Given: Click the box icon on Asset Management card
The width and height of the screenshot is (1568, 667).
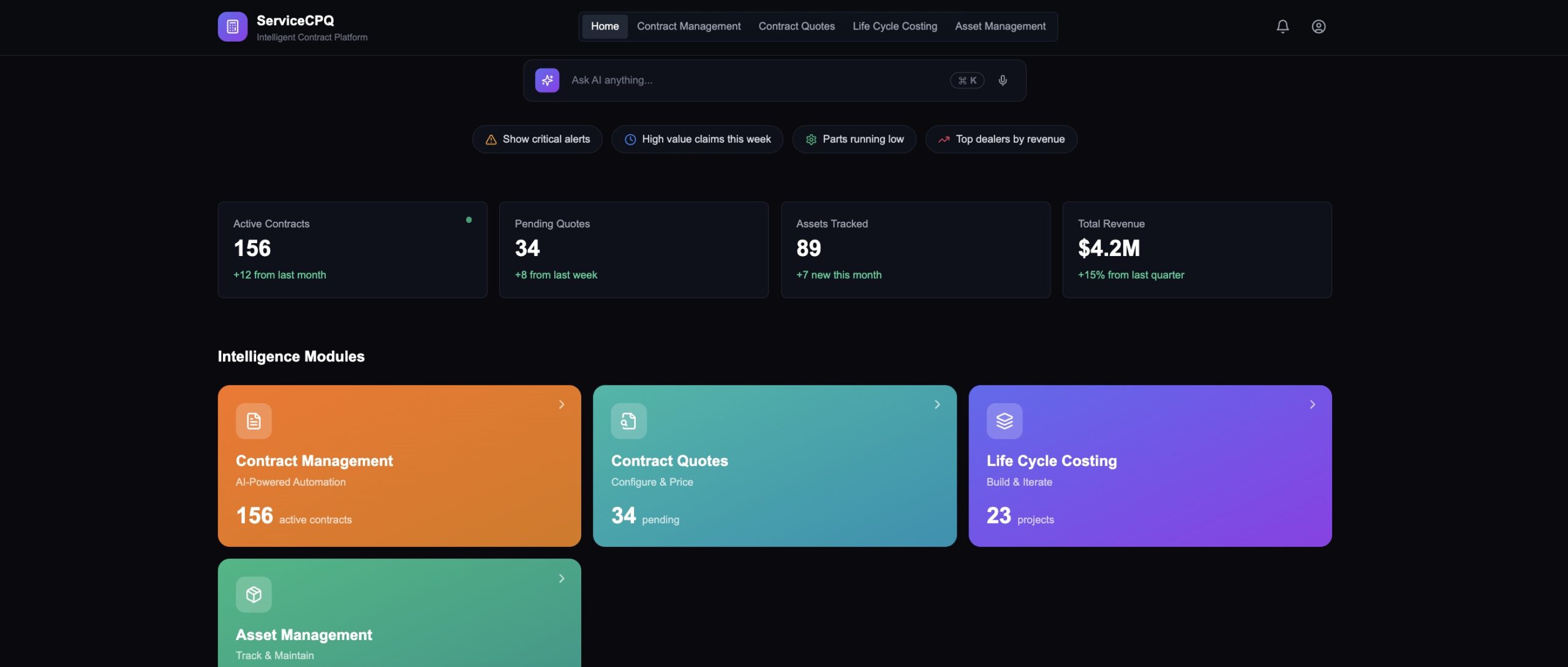Looking at the screenshot, I should pyautogui.click(x=254, y=594).
